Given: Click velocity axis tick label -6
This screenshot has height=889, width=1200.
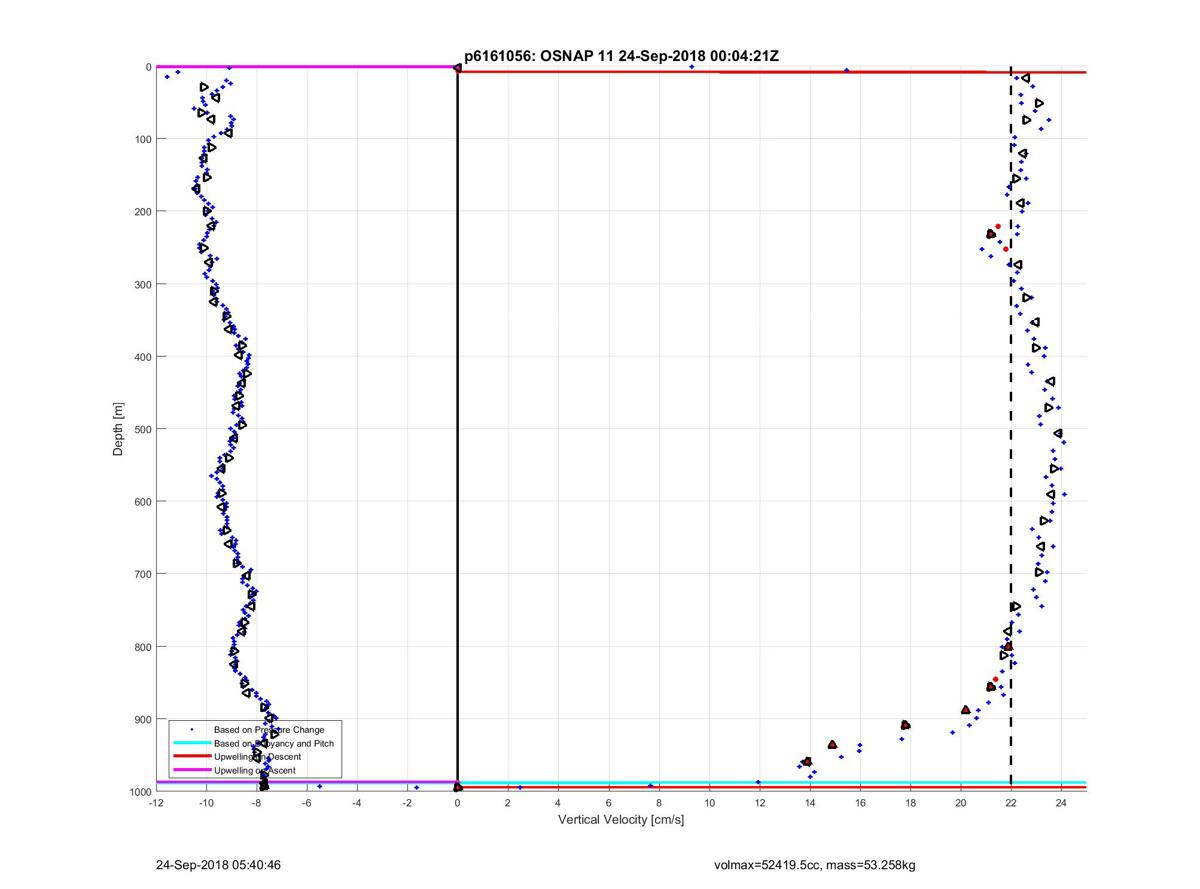Looking at the screenshot, I should click(306, 803).
